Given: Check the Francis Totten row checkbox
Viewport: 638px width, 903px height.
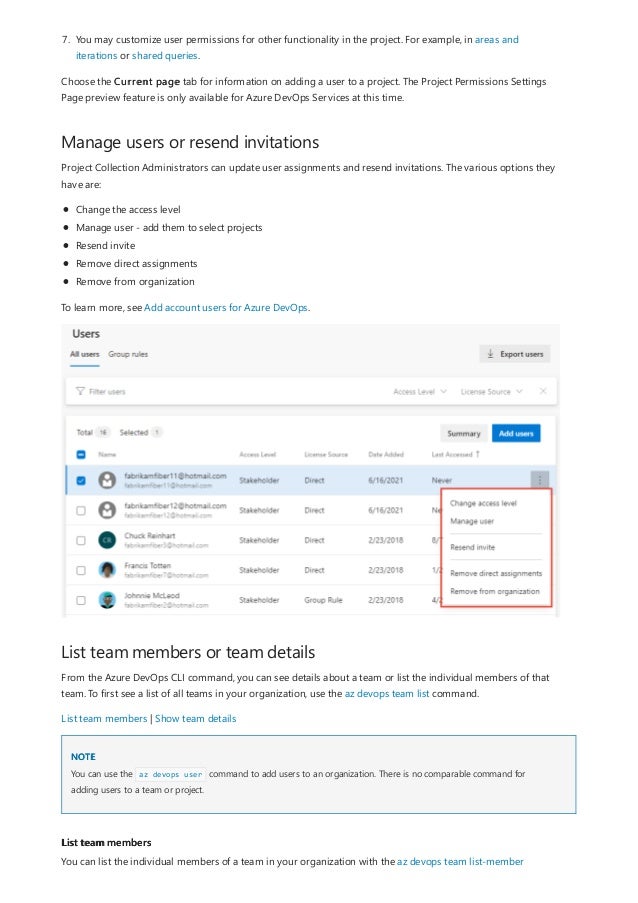Looking at the screenshot, I should point(81,570).
